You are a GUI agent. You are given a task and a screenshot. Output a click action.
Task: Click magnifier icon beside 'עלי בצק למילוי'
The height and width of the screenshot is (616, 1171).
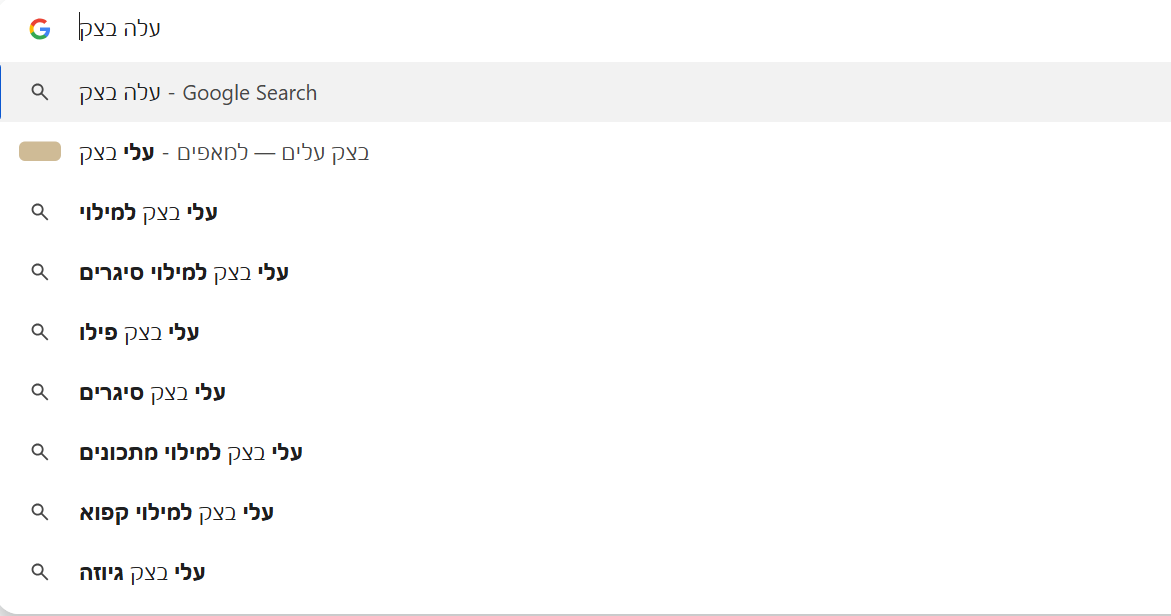click(x=40, y=212)
